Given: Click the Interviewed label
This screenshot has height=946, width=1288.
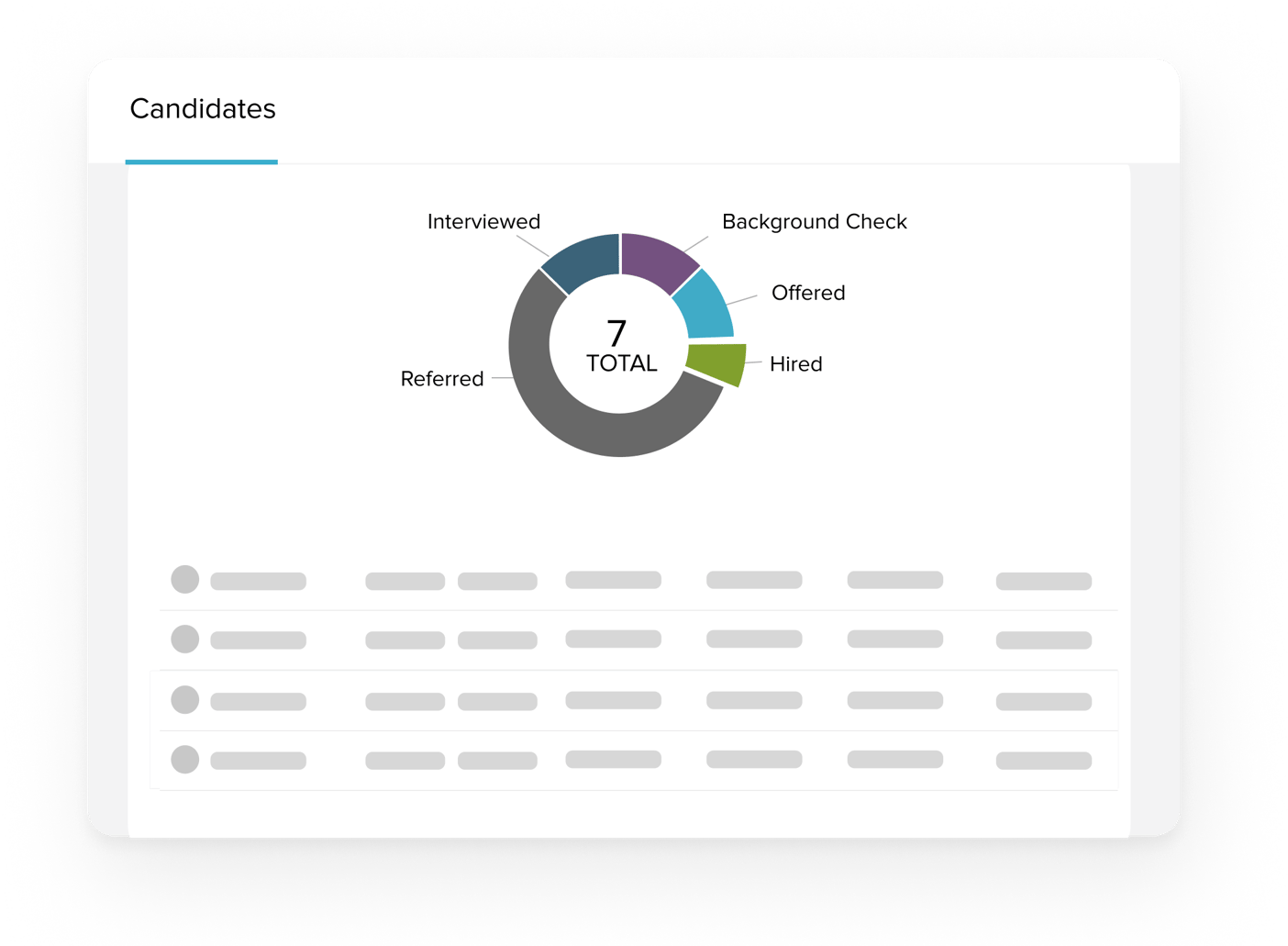Looking at the screenshot, I should 483,221.
